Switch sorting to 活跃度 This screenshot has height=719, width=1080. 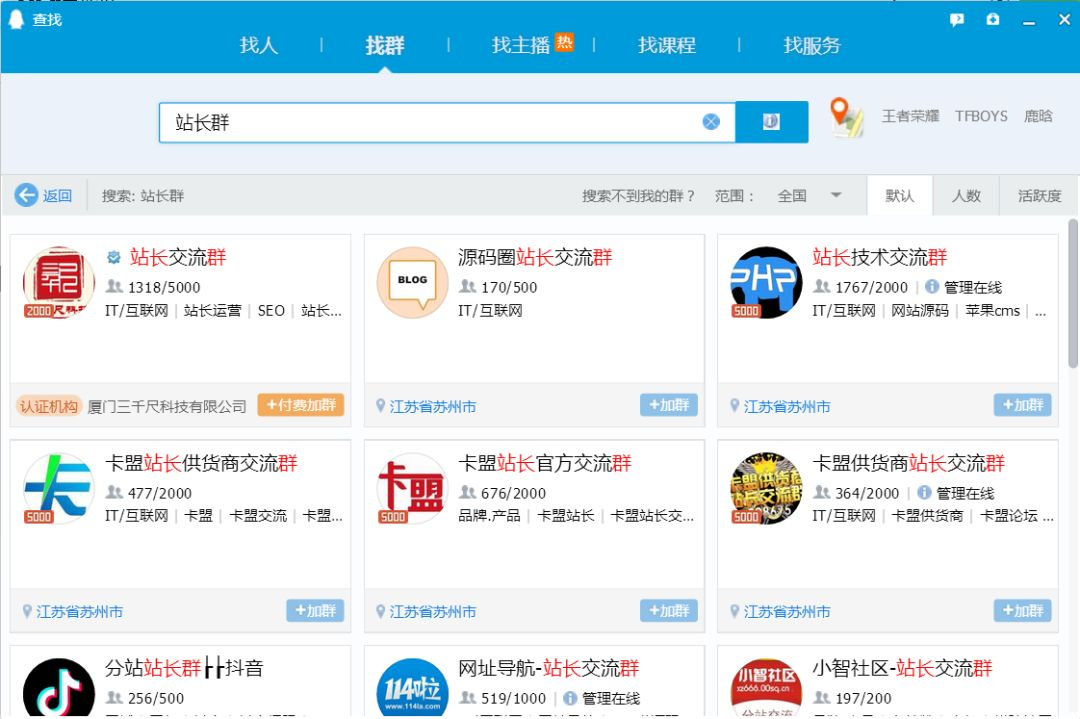1039,196
